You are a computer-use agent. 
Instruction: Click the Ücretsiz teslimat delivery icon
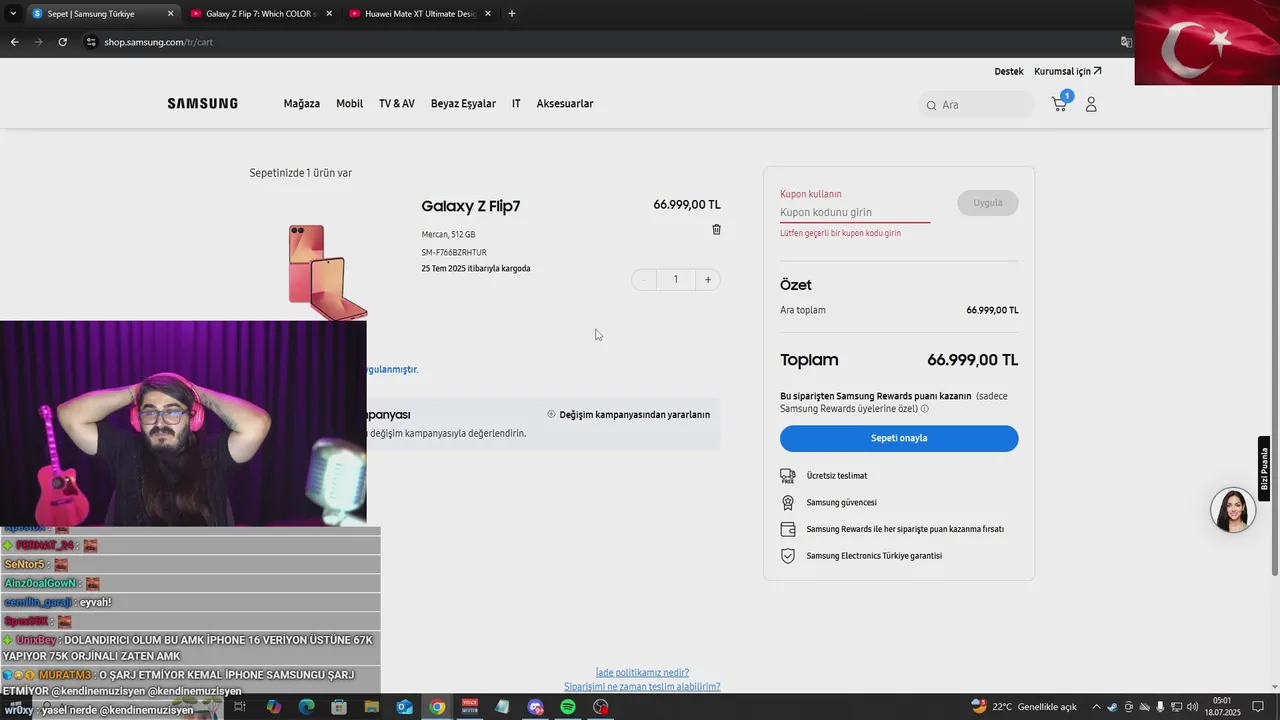click(x=788, y=476)
